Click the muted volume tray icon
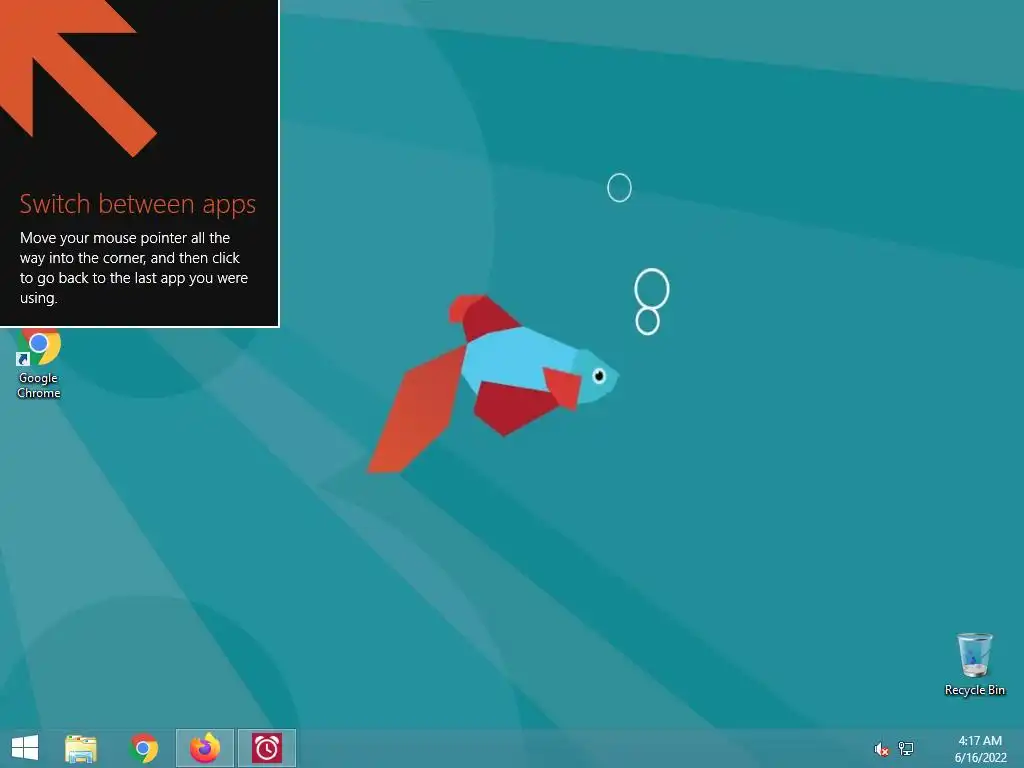Viewport: 1024px width, 768px height. pyautogui.click(x=881, y=749)
